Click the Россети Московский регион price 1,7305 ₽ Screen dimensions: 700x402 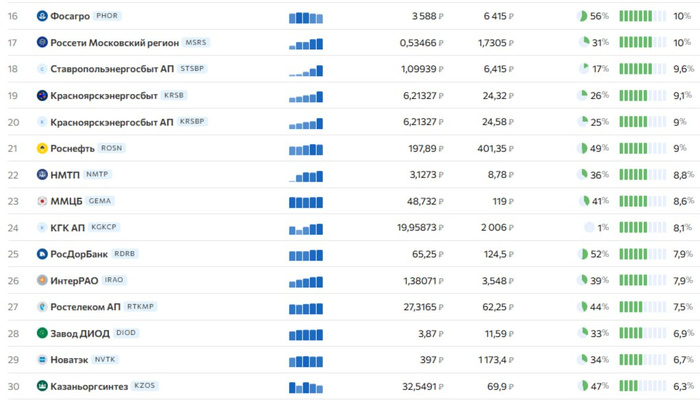[496, 42]
